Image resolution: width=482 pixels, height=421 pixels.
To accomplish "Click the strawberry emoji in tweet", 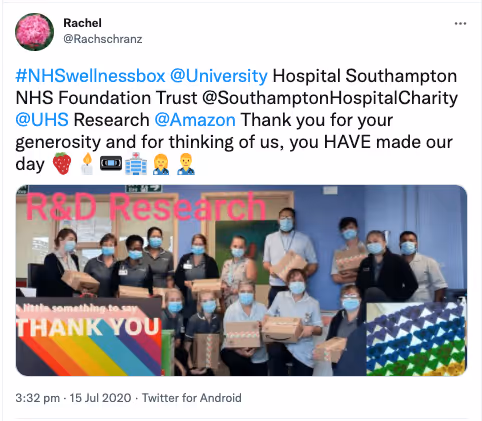I will (x=62, y=164).
